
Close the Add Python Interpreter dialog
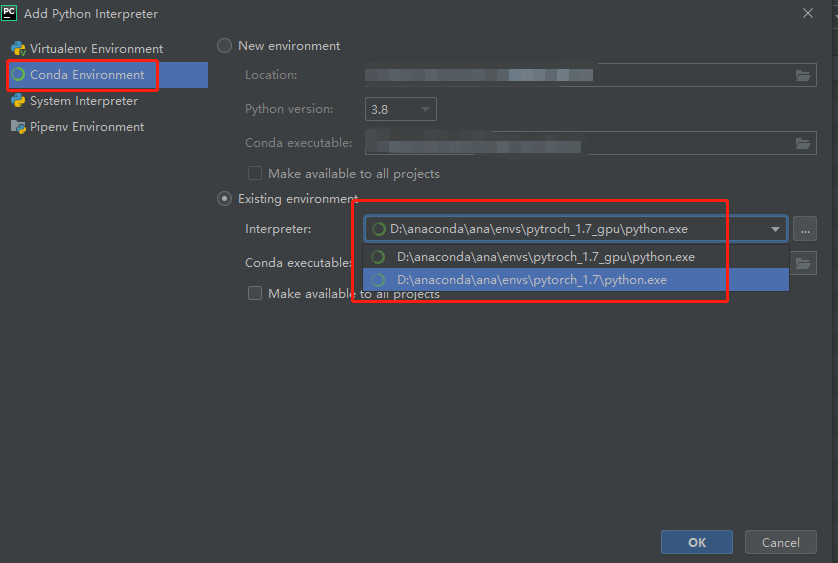[x=808, y=13]
